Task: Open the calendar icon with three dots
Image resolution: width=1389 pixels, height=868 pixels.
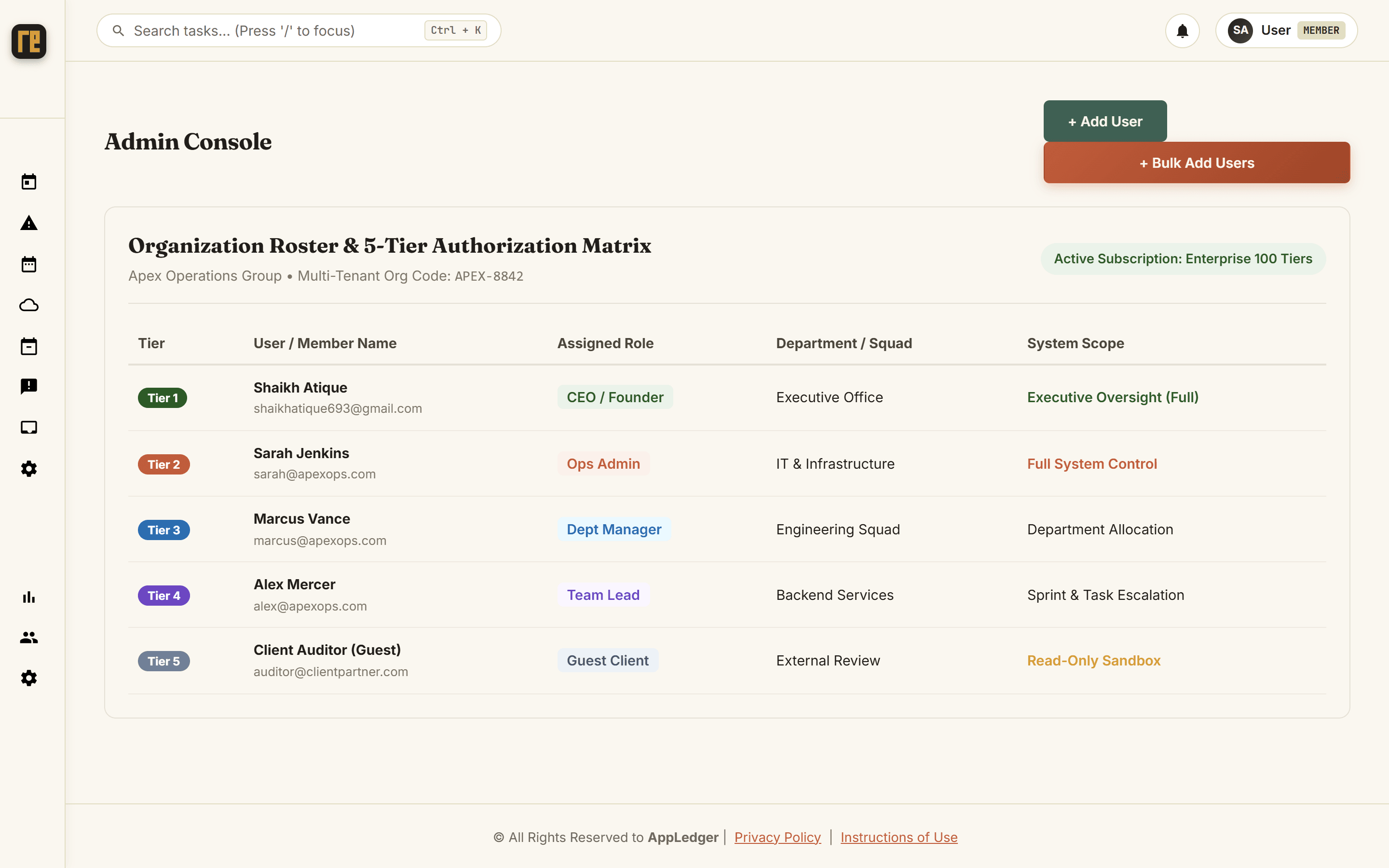Action: coord(29,264)
